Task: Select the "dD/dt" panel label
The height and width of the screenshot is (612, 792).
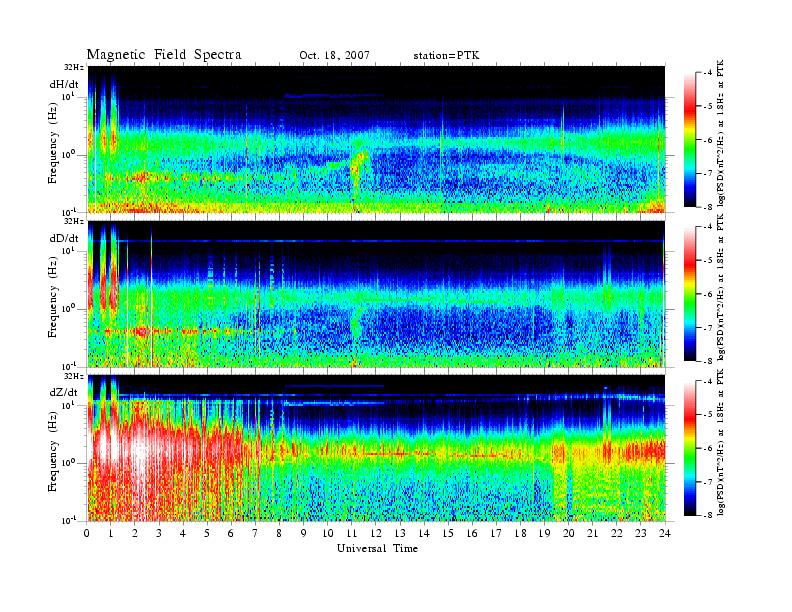Action: pyautogui.click(x=64, y=238)
